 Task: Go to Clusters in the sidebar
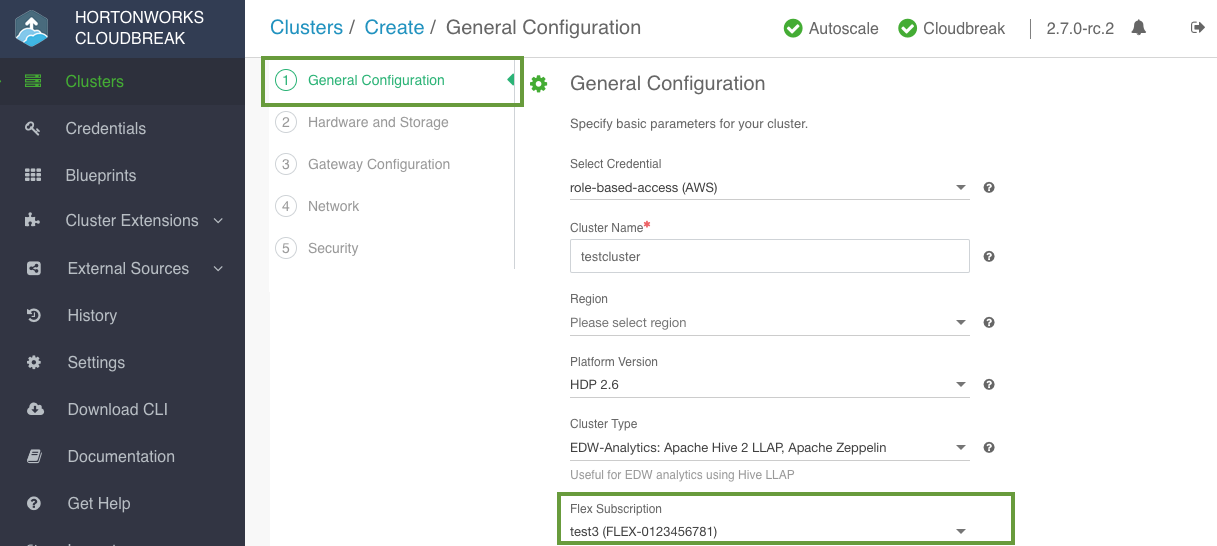95,81
